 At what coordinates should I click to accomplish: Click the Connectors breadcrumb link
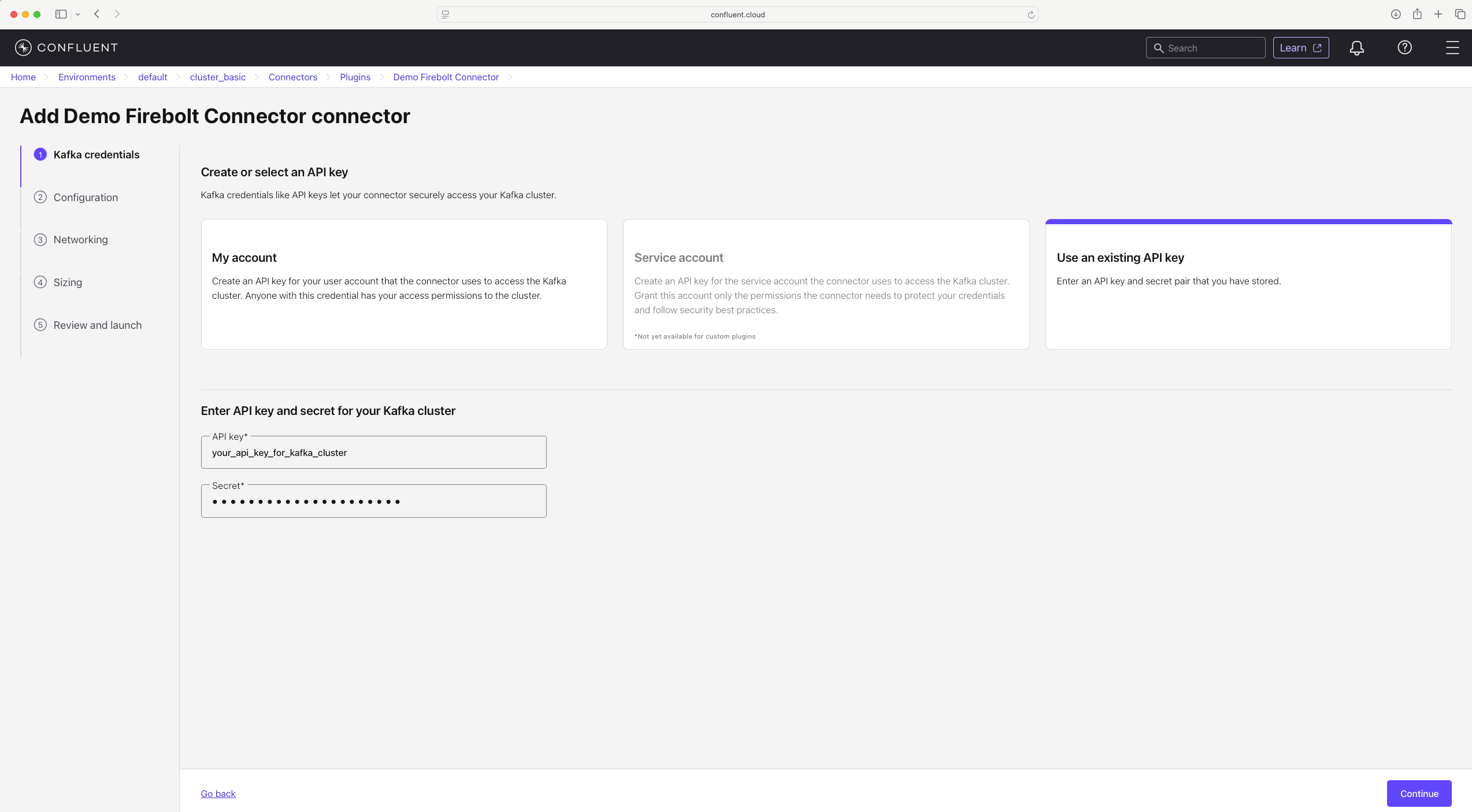292,77
